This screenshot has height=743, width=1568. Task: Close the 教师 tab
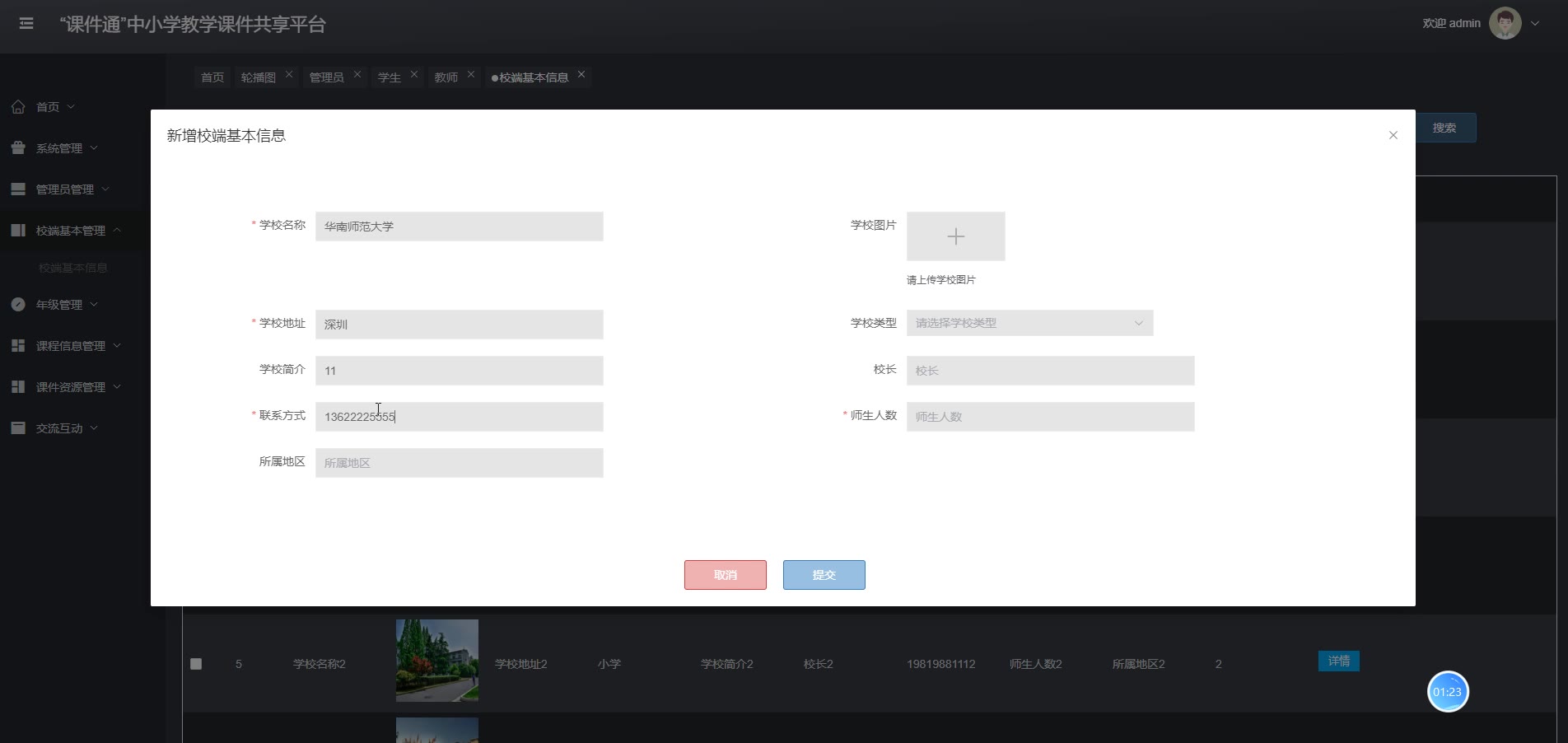coord(471,74)
